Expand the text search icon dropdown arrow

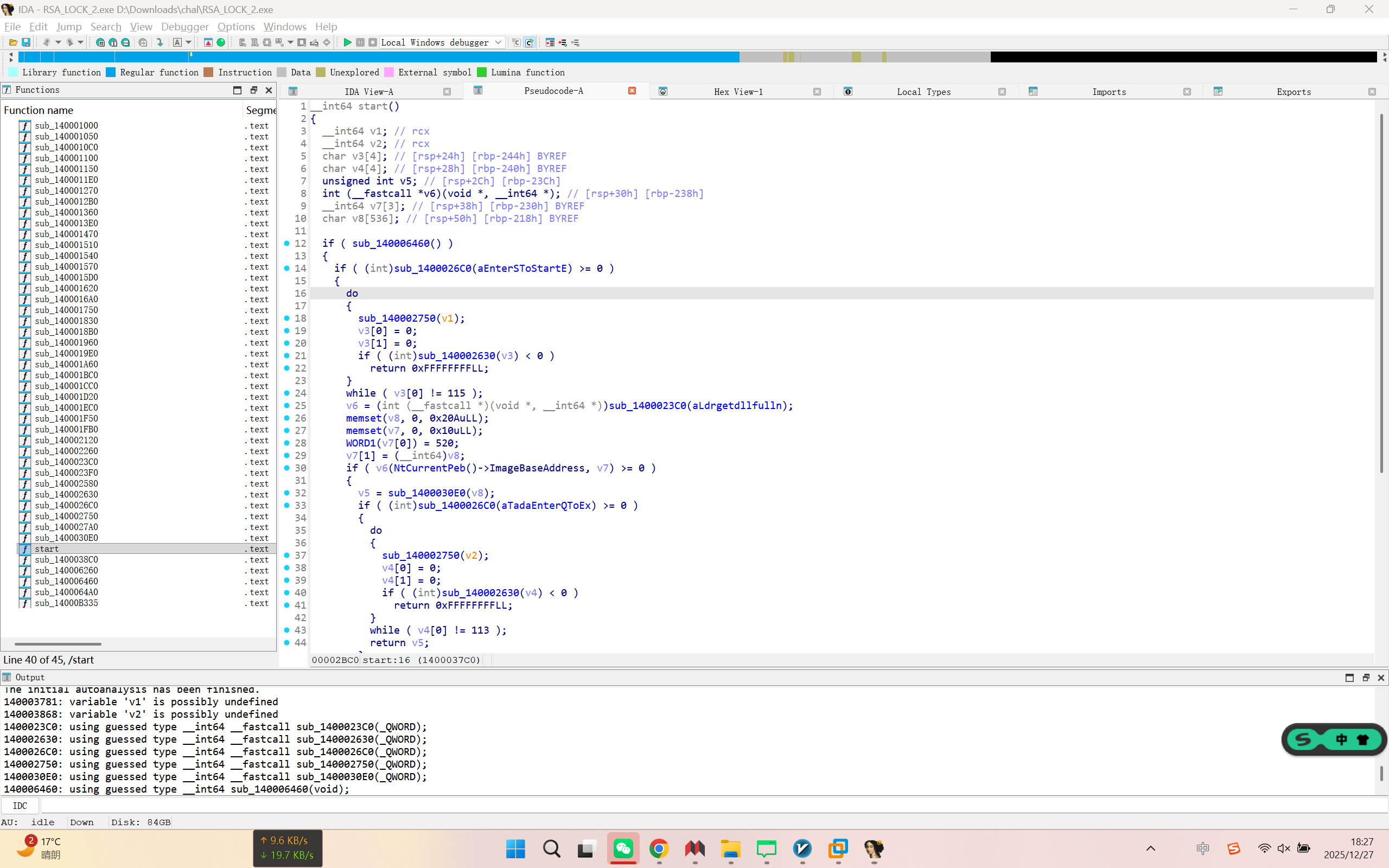[x=188, y=42]
